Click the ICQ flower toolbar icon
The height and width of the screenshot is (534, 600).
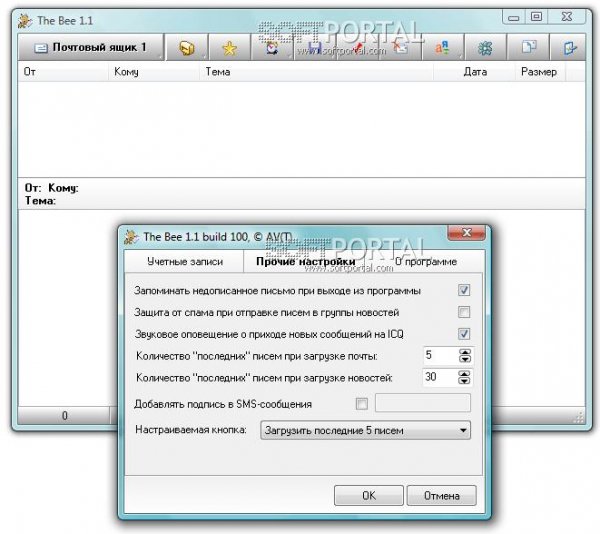485,48
